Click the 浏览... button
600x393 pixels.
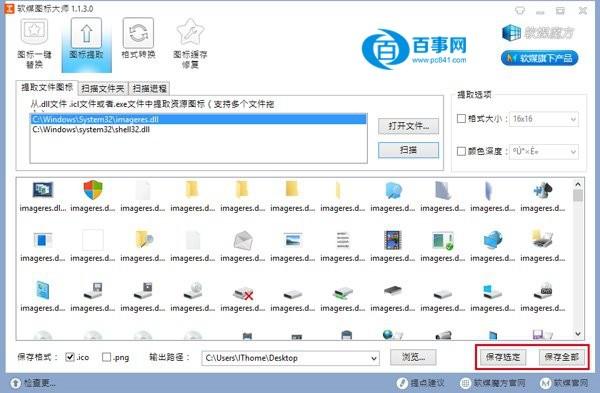(x=413, y=357)
